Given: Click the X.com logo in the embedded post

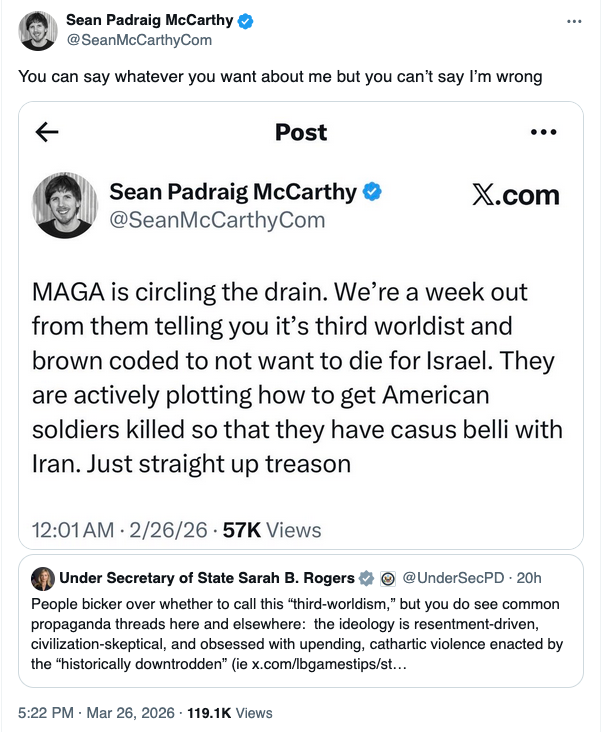Looking at the screenshot, I should coord(515,195).
